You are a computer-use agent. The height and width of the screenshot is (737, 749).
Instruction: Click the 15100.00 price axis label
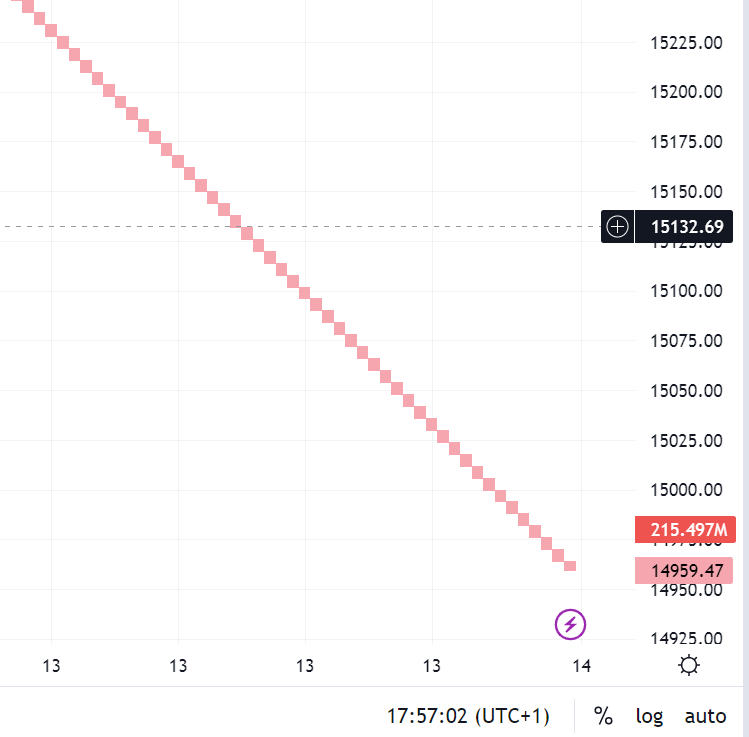tap(686, 291)
